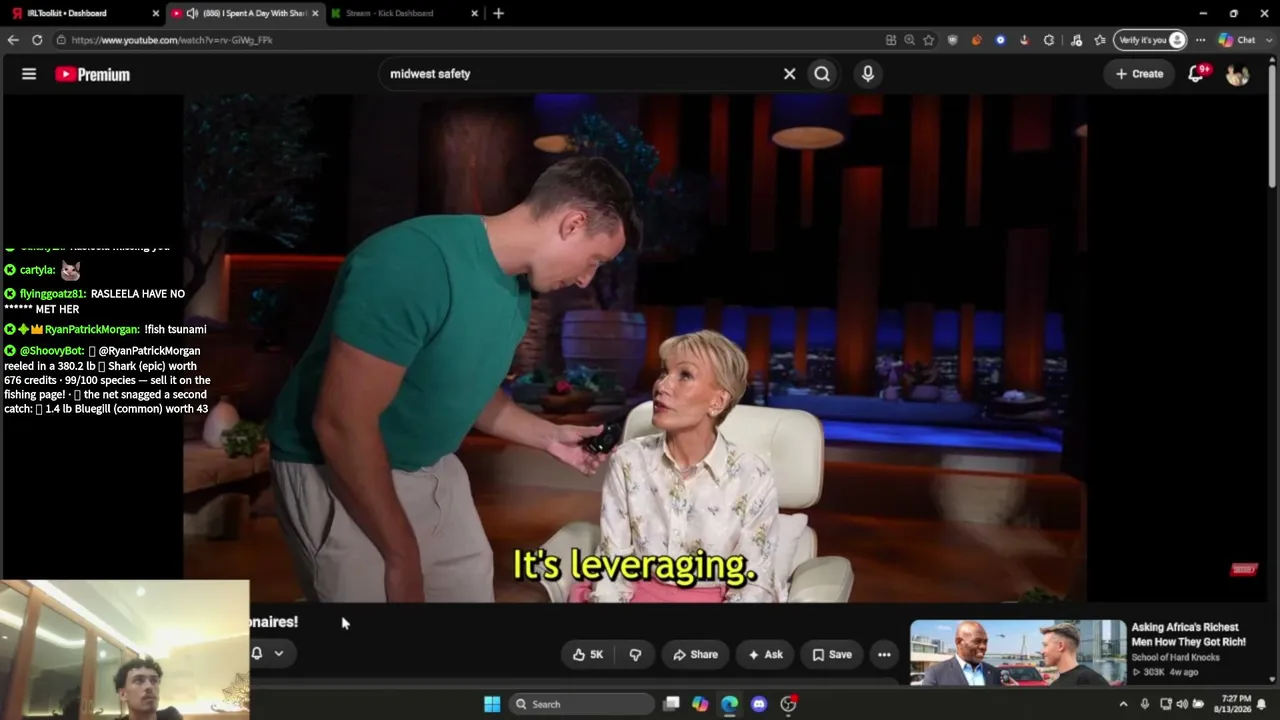View site information lock icon

(61, 40)
